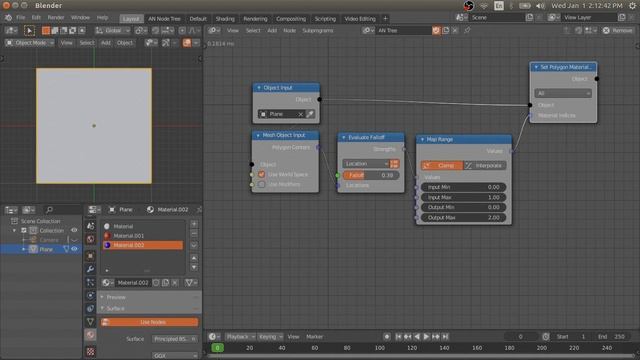Collapse the Map Range node

422,140
